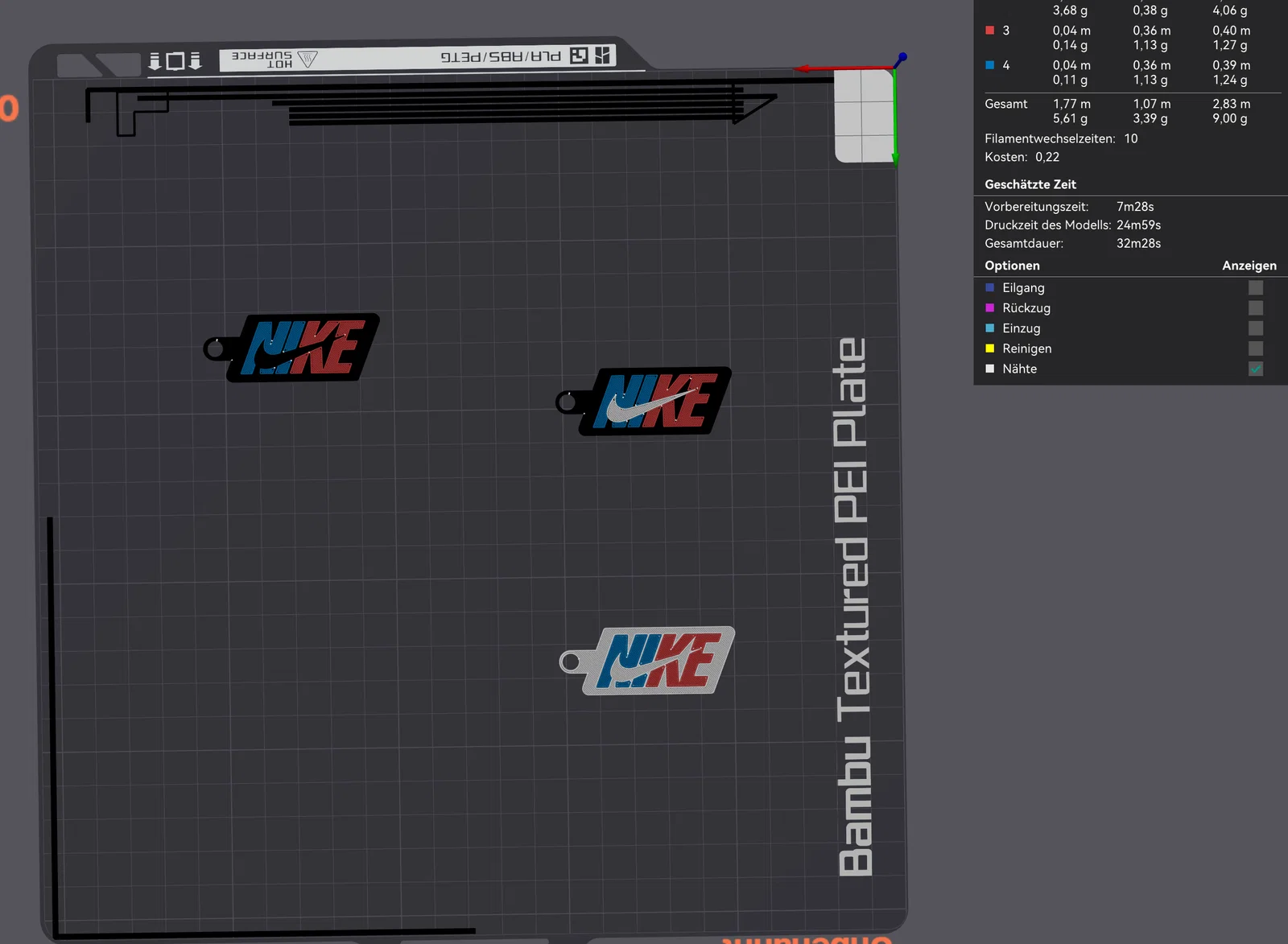Select the black keychain with the white swoosh

coord(646,401)
